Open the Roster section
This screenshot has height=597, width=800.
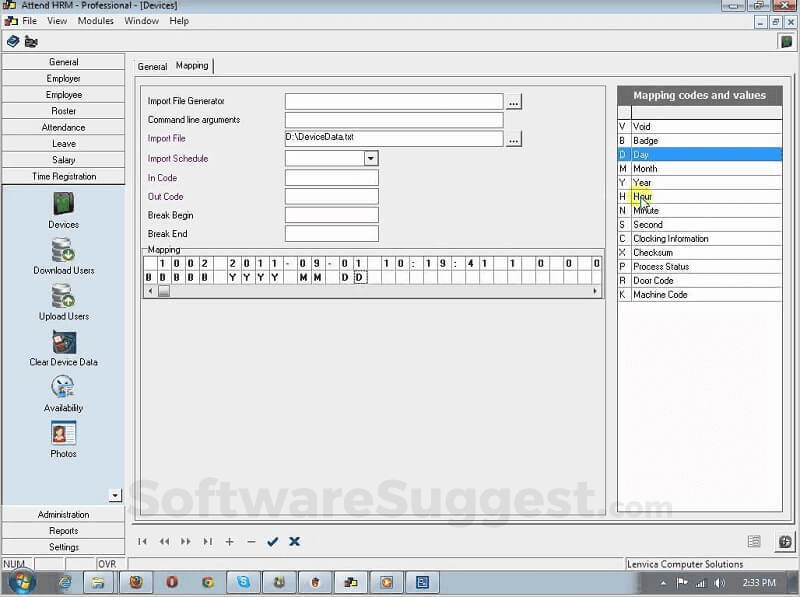[x=63, y=111]
